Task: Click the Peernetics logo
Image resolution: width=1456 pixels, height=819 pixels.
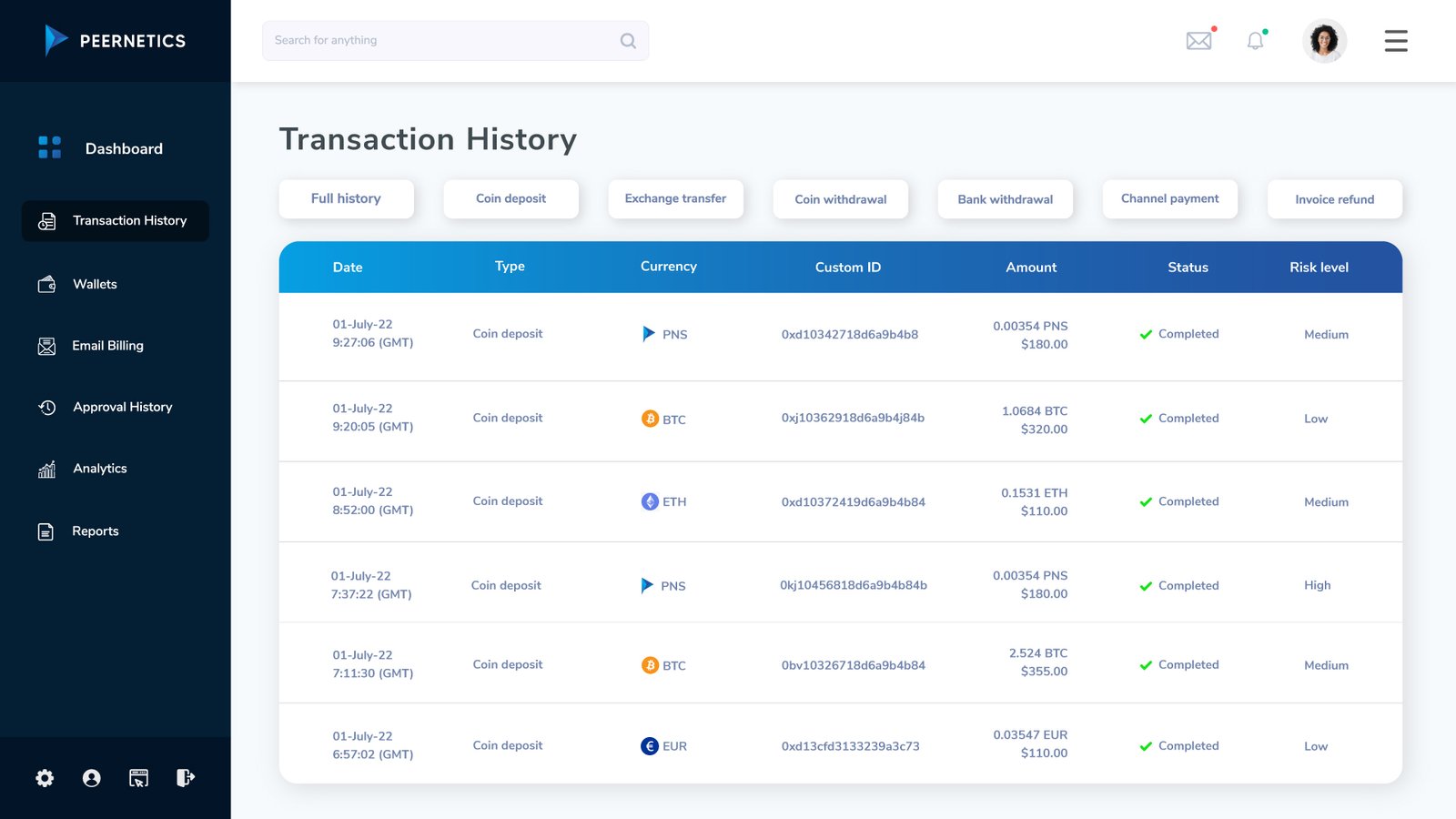Action: click(116, 41)
